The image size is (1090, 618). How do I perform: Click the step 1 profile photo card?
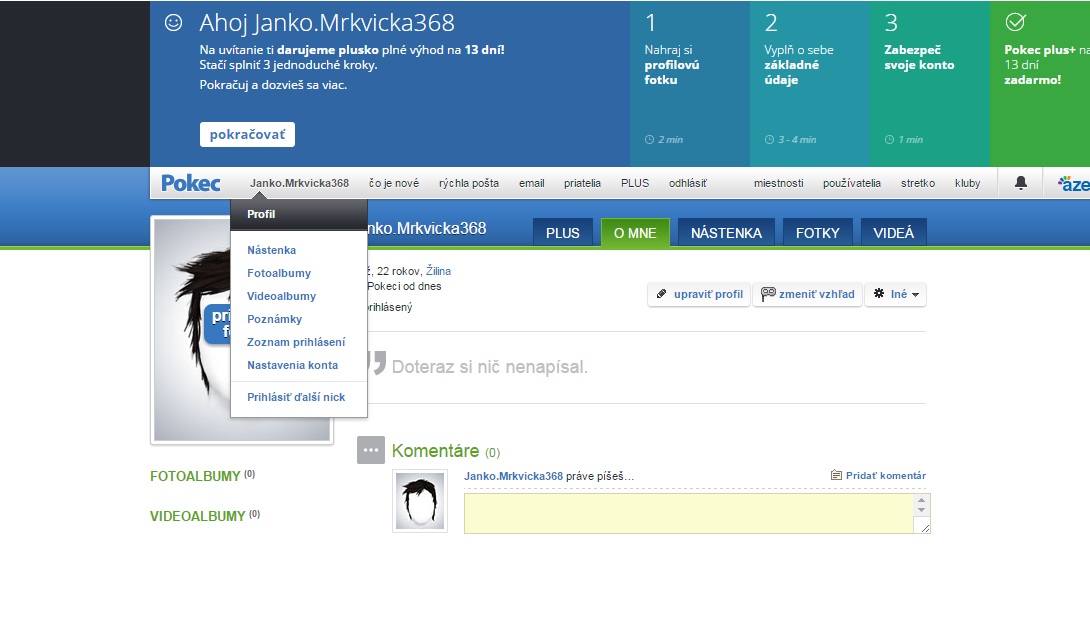690,83
